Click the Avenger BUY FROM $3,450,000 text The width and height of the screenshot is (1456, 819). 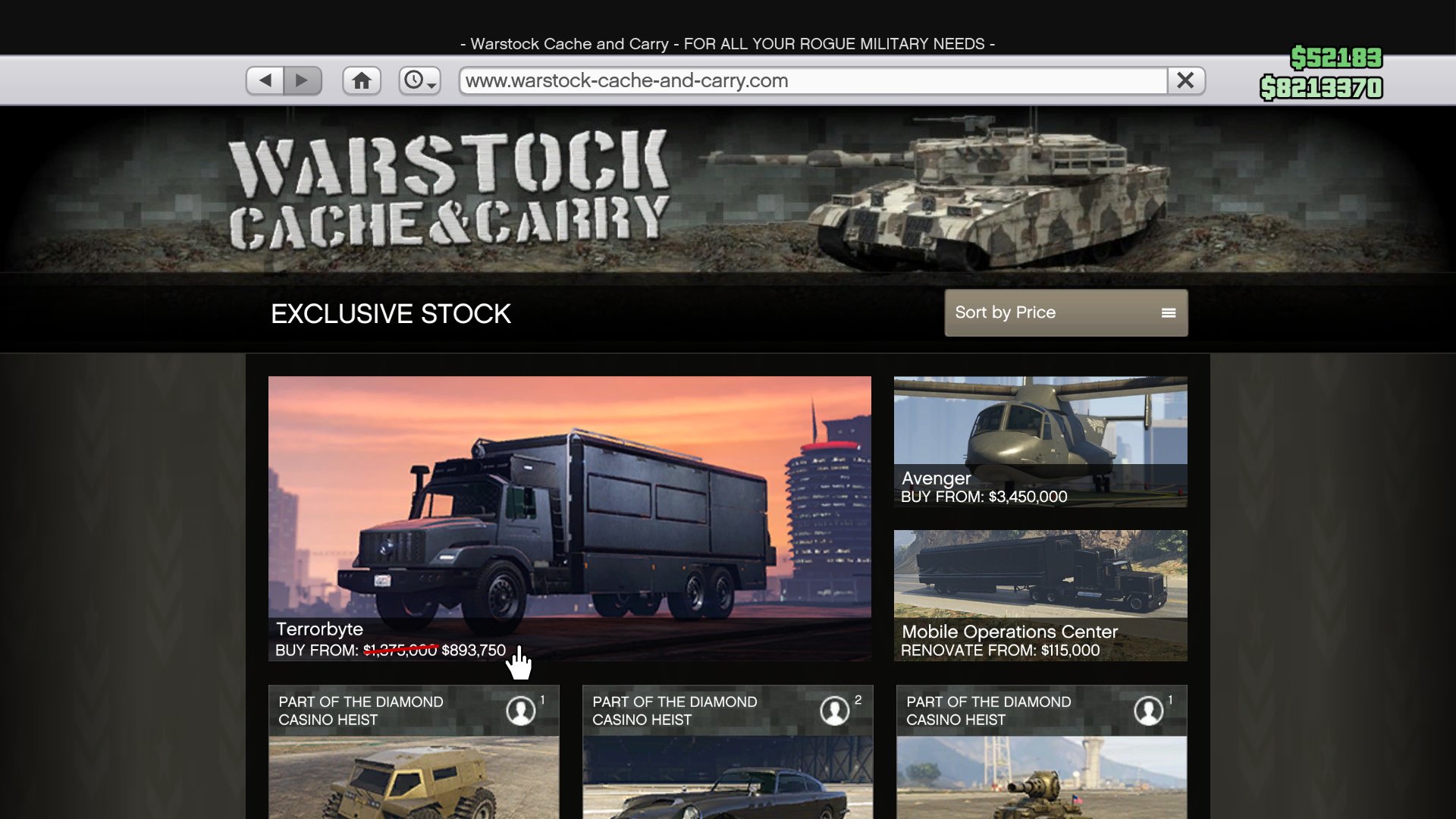point(984,497)
